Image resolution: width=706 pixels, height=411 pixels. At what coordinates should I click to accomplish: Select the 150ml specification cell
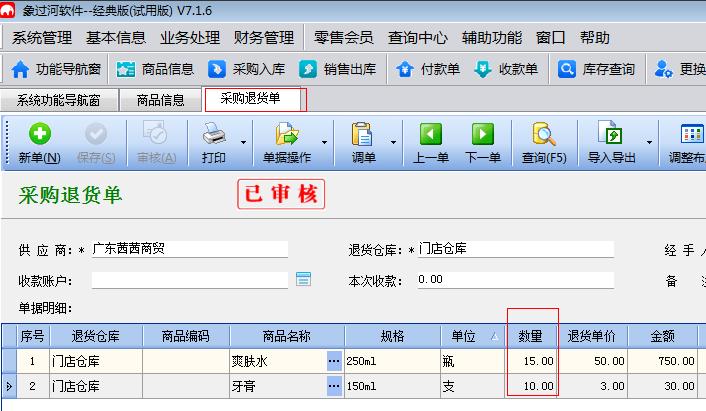[x=392, y=386]
